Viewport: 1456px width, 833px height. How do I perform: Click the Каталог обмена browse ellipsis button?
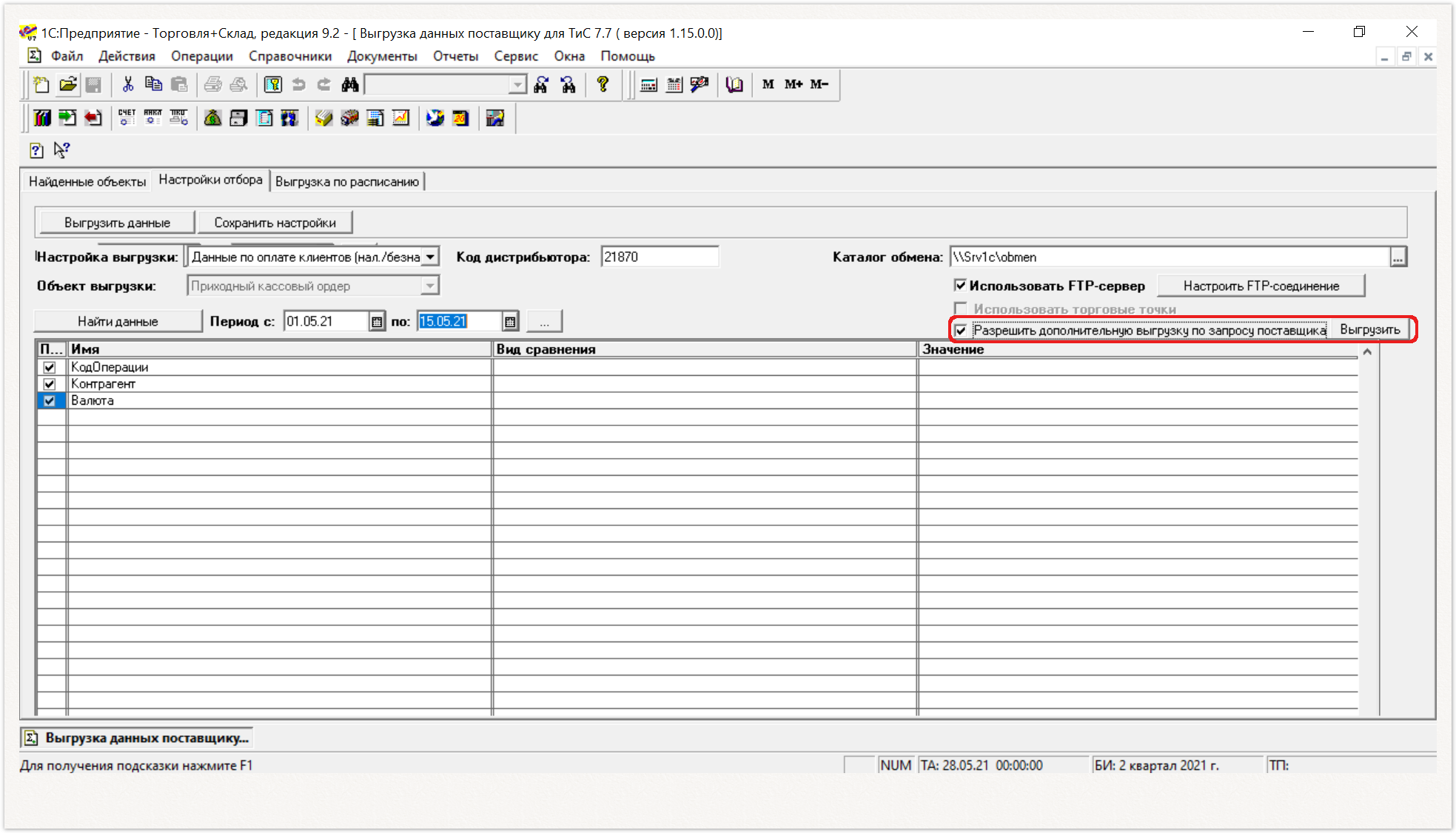click(1398, 257)
